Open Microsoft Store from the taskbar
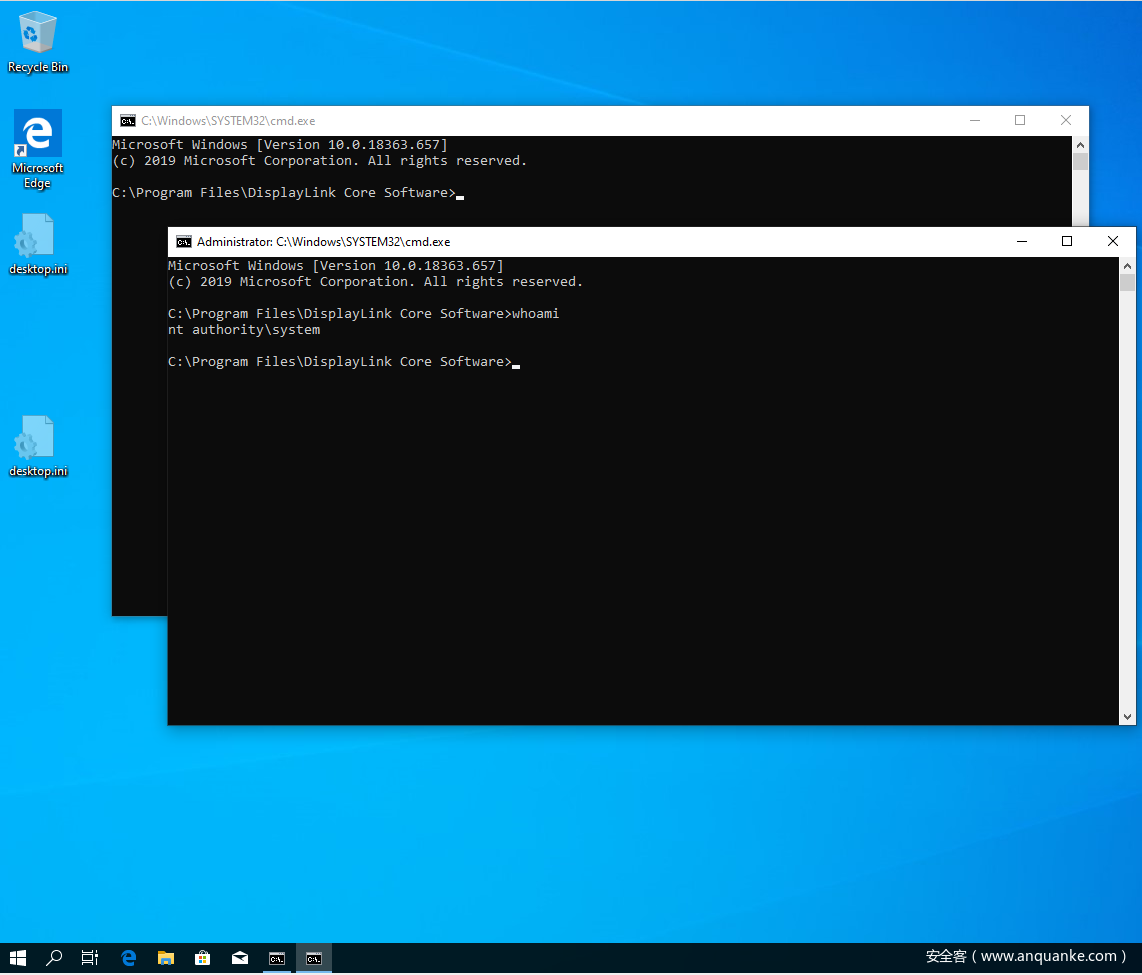Screen dimensions: 1142x975 tap(202, 957)
